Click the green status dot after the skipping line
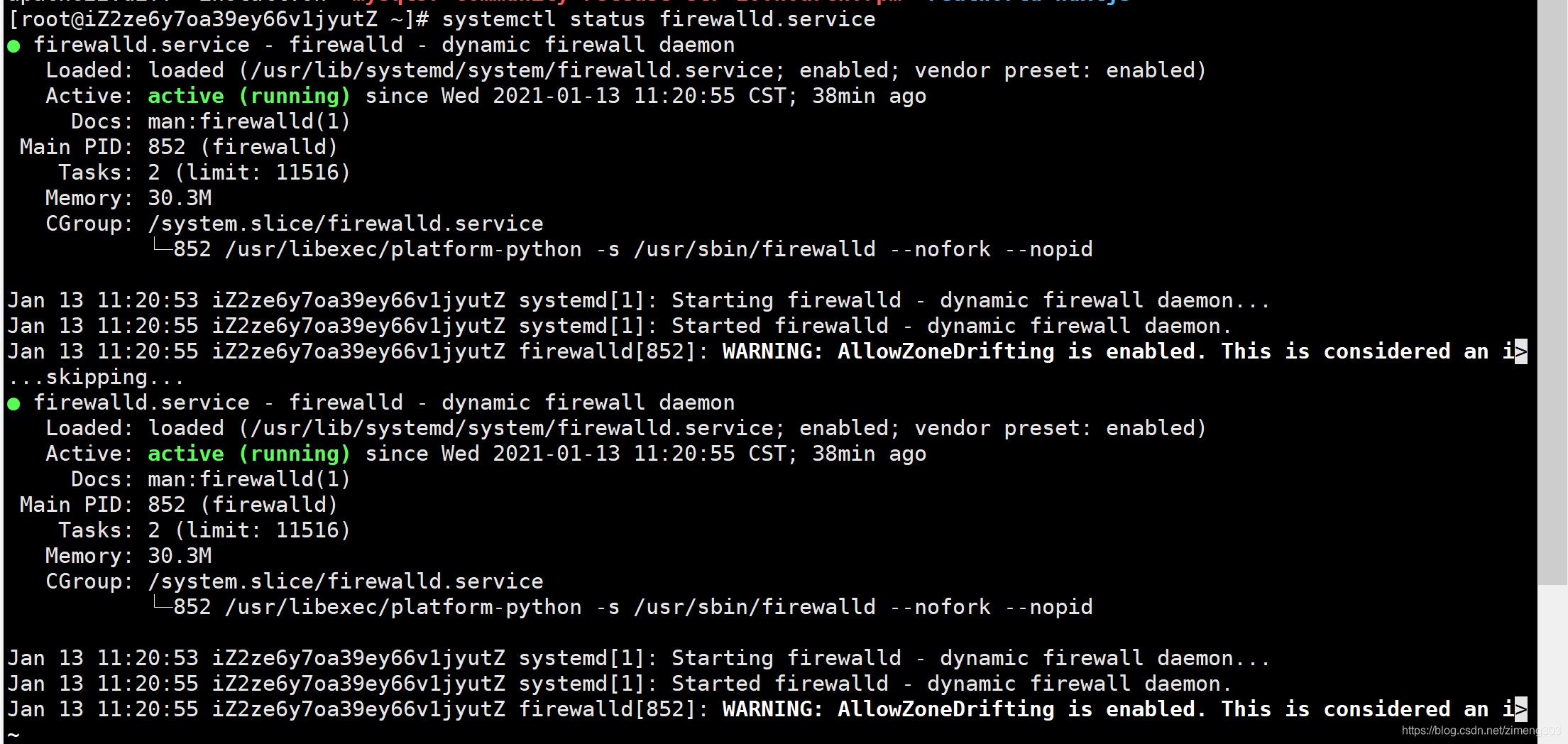The width and height of the screenshot is (1568, 744). [13, 404]
